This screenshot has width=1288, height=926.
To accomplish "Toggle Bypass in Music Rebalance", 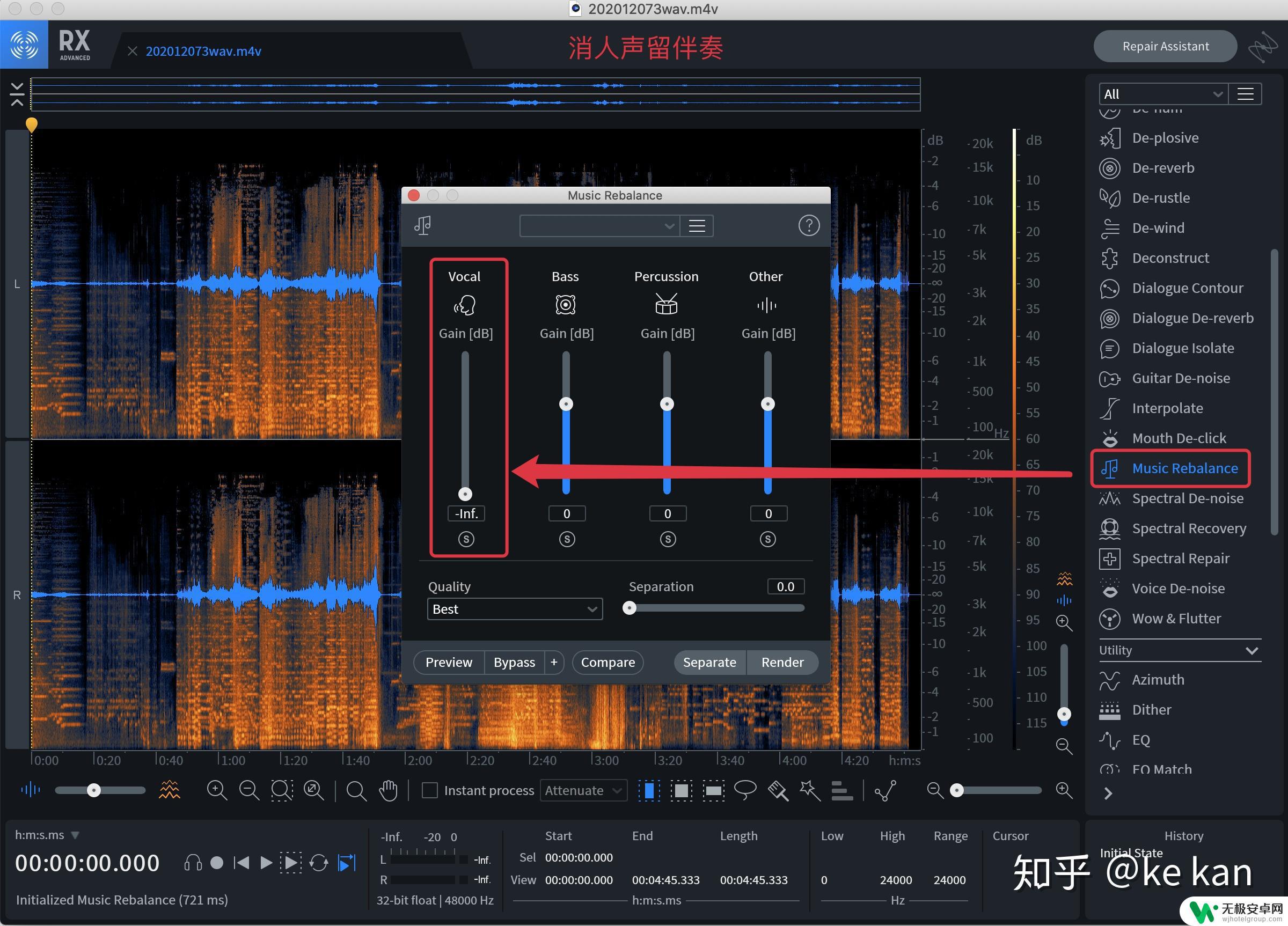I will tap(514, 663).
